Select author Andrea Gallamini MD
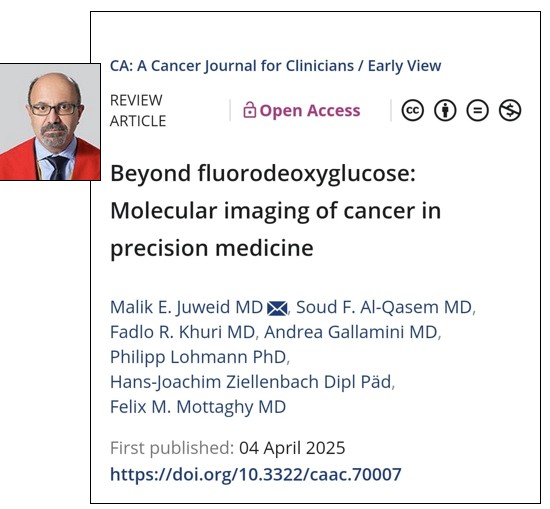The height and width of the screenshot is (509, 550). (351, 332)
